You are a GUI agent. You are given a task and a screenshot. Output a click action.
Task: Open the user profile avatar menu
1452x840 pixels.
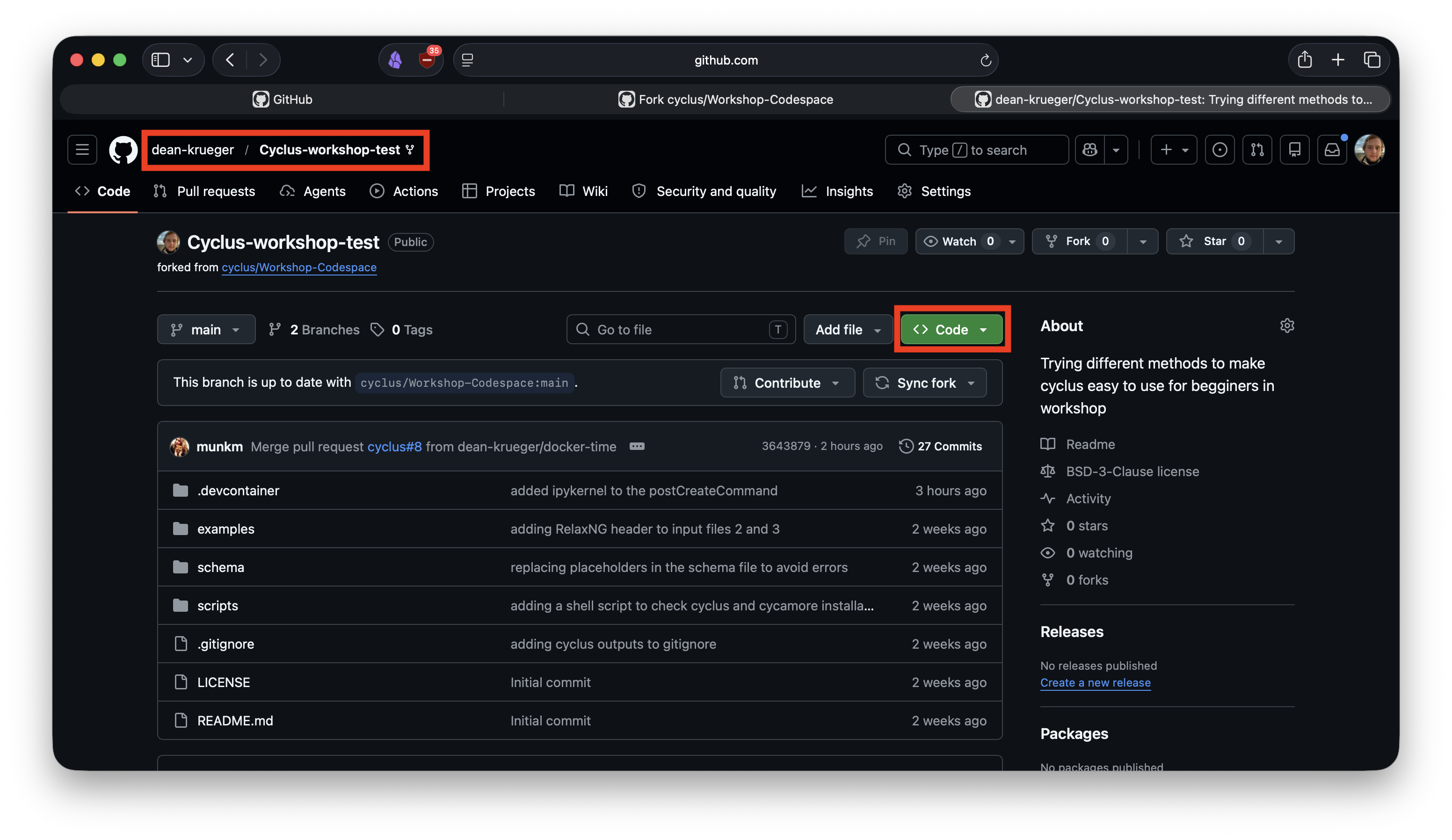tap(1369, 150)
